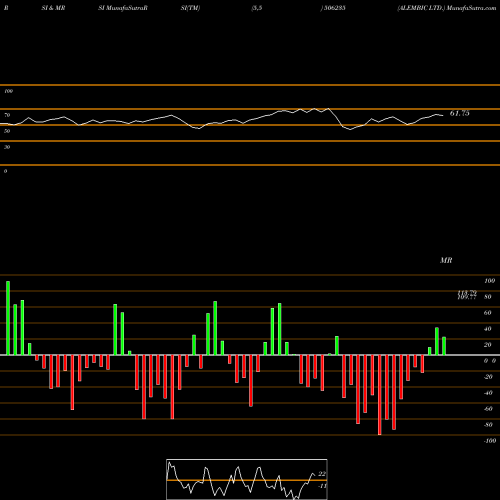This screenshot has width=500, height=500.
Task: Click the last green bar in MR histogram
Action: click(x=444, y=346)
